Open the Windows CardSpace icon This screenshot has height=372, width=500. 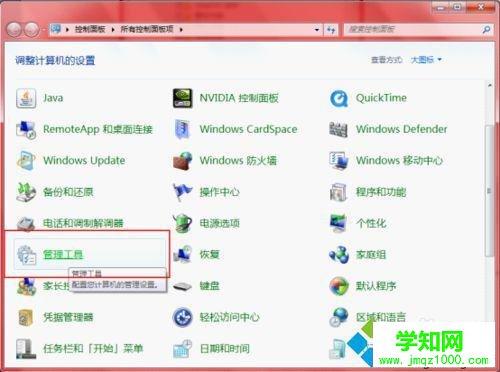pyautogui.click(x=182, y=129)
